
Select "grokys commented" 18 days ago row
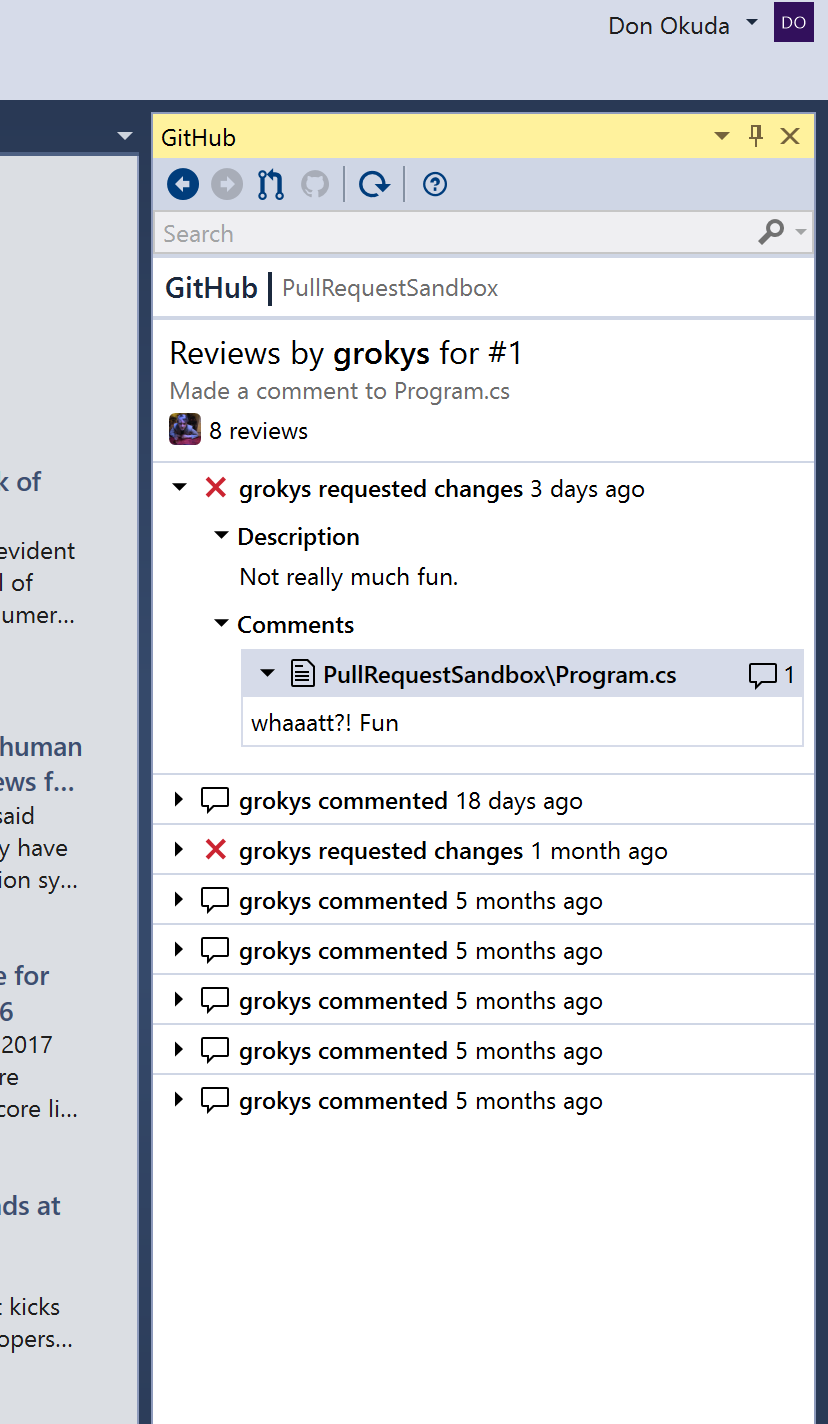click(484, 800)
